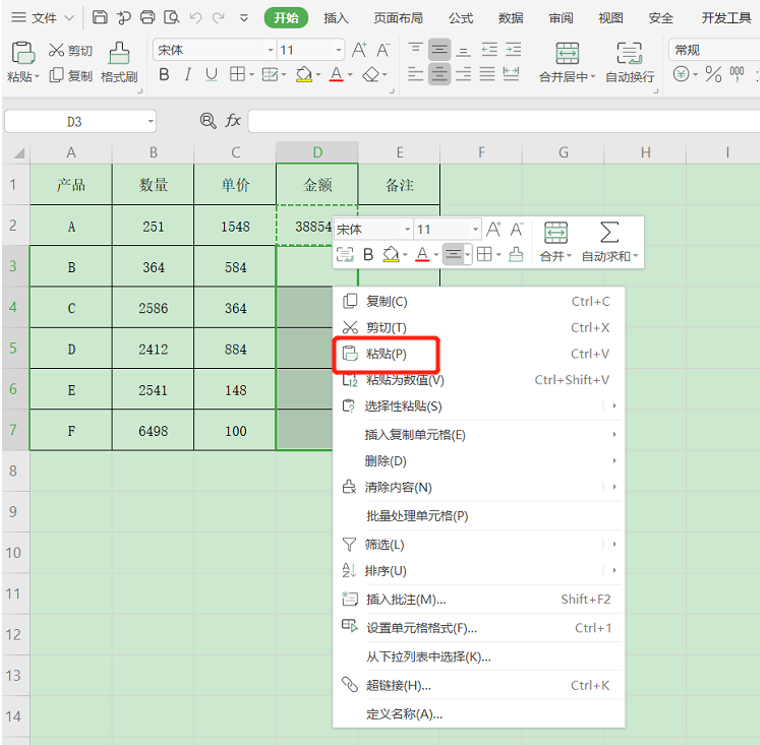Switch to the 视图 ribbon tab
Screen dimensions: 760x745
click(x=611, y=18)
